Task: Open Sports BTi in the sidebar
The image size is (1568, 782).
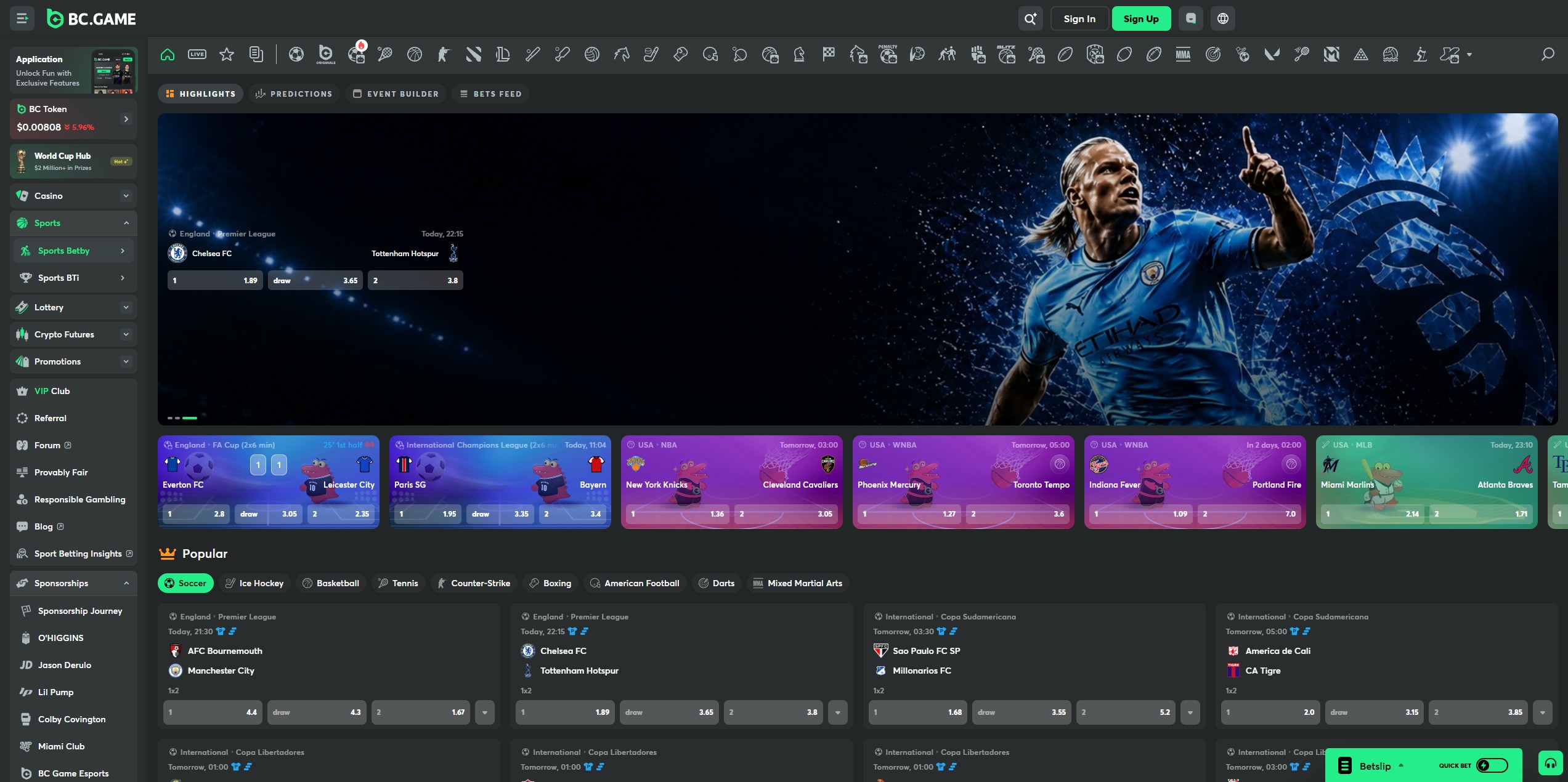Action: (x=73, y=278)
